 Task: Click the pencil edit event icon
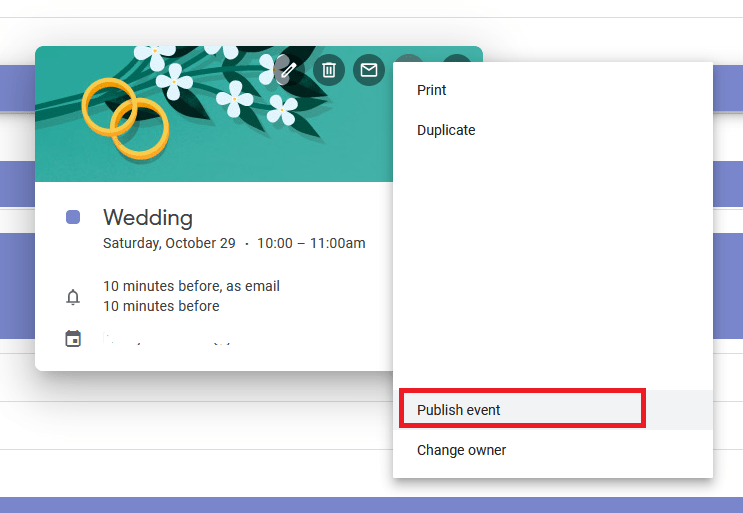289,70
